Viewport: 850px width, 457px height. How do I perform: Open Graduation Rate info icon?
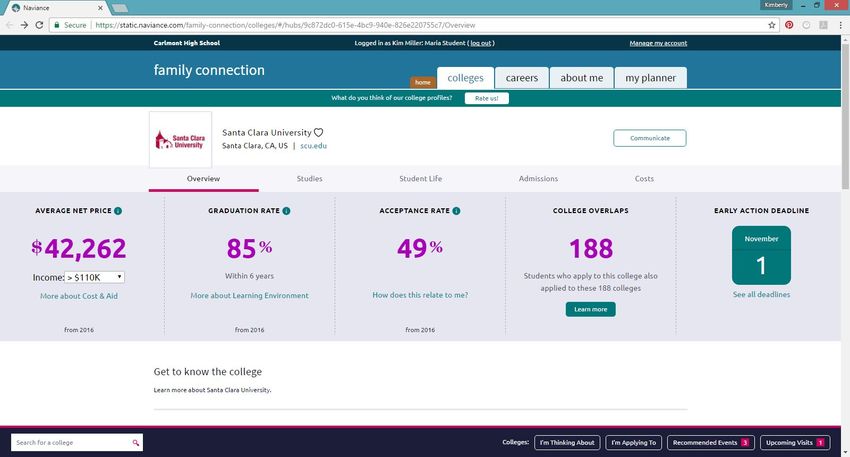pyautogui.click(x=286, y=211)
